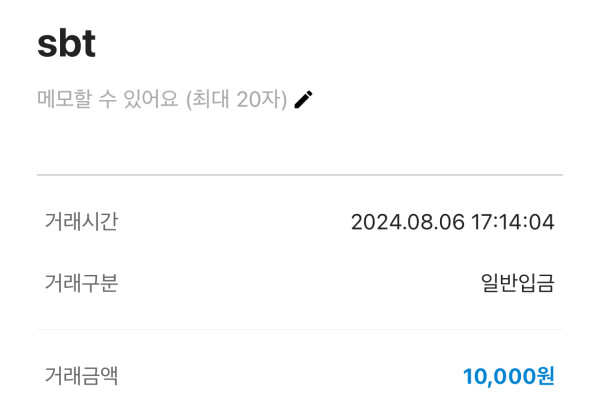The image size is (600, 413).
Task: Click the seconds 04 in the timestamp
Action: point(542,222)
